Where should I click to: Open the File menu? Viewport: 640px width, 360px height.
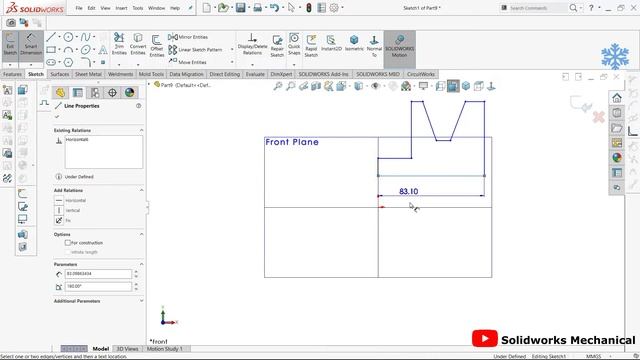pyautogui.click(x=79, y=8)
